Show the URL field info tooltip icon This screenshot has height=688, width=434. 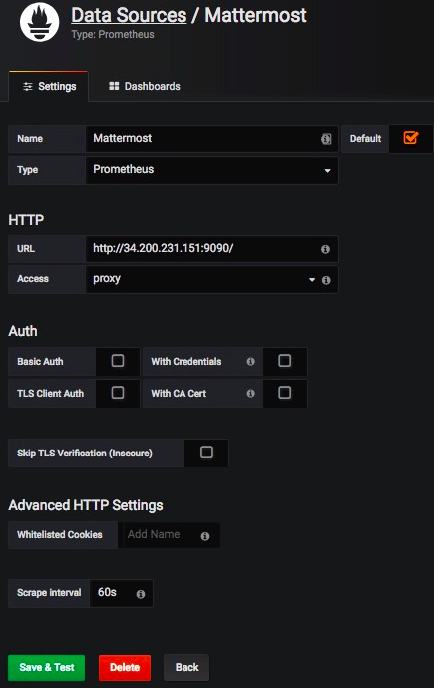pyautogui.click(x=325, y=249)
